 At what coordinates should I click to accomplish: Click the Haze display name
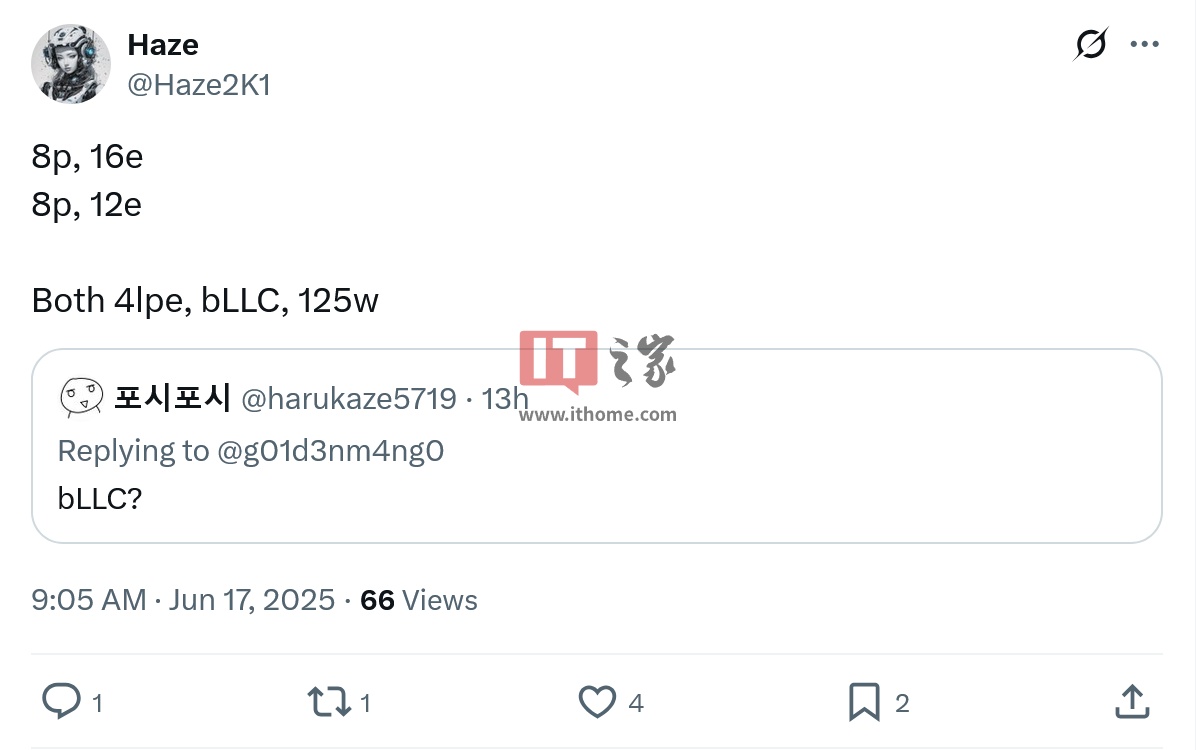click(163, 45)
